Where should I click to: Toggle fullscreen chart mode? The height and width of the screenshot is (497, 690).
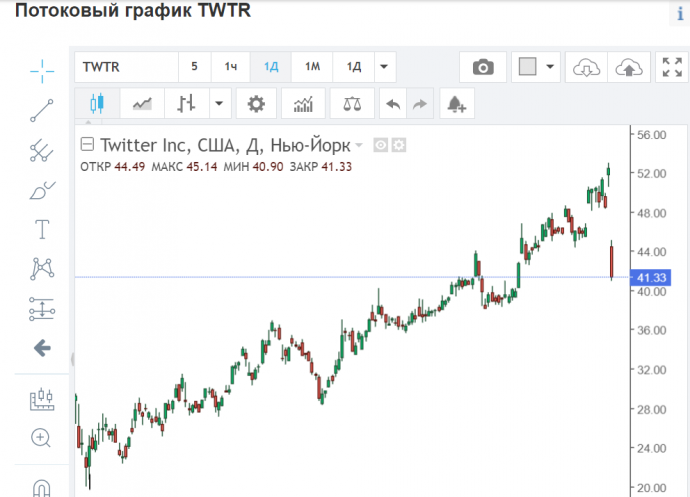tap(670, 67)
